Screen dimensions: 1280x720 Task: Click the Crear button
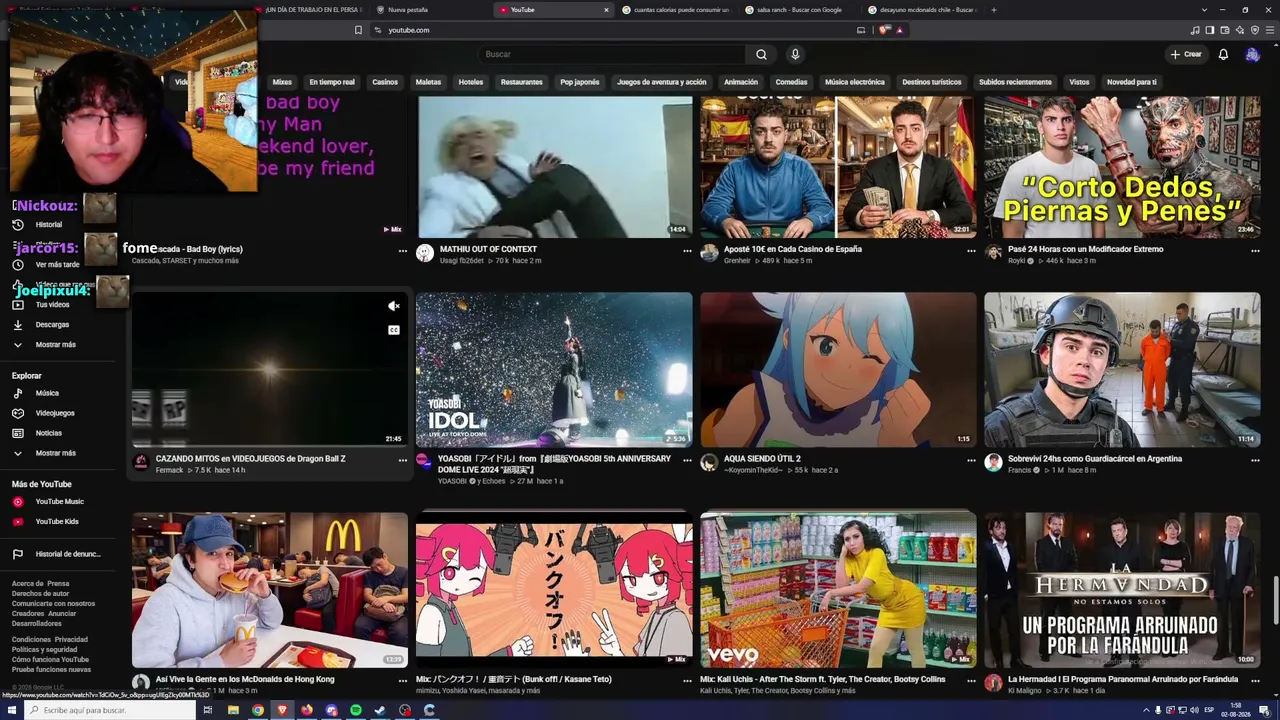tap(1186, 54)
